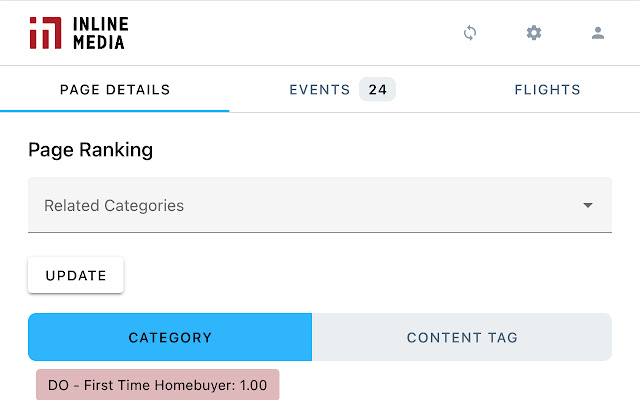Click the INLINE word in the logo
This screenshot has width=640, height=400.
tap(98, 24)
